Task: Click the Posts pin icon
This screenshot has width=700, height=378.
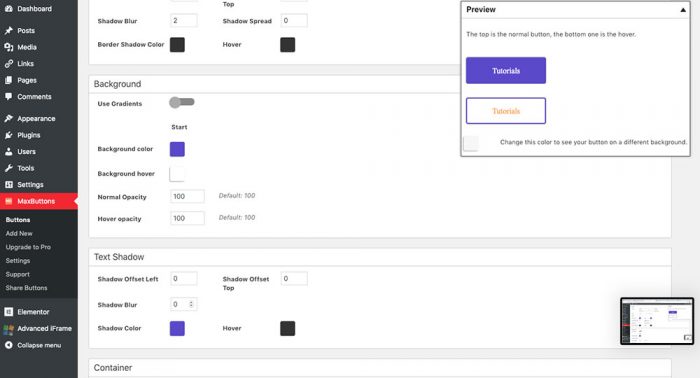Action: click(x=8, y=30)
